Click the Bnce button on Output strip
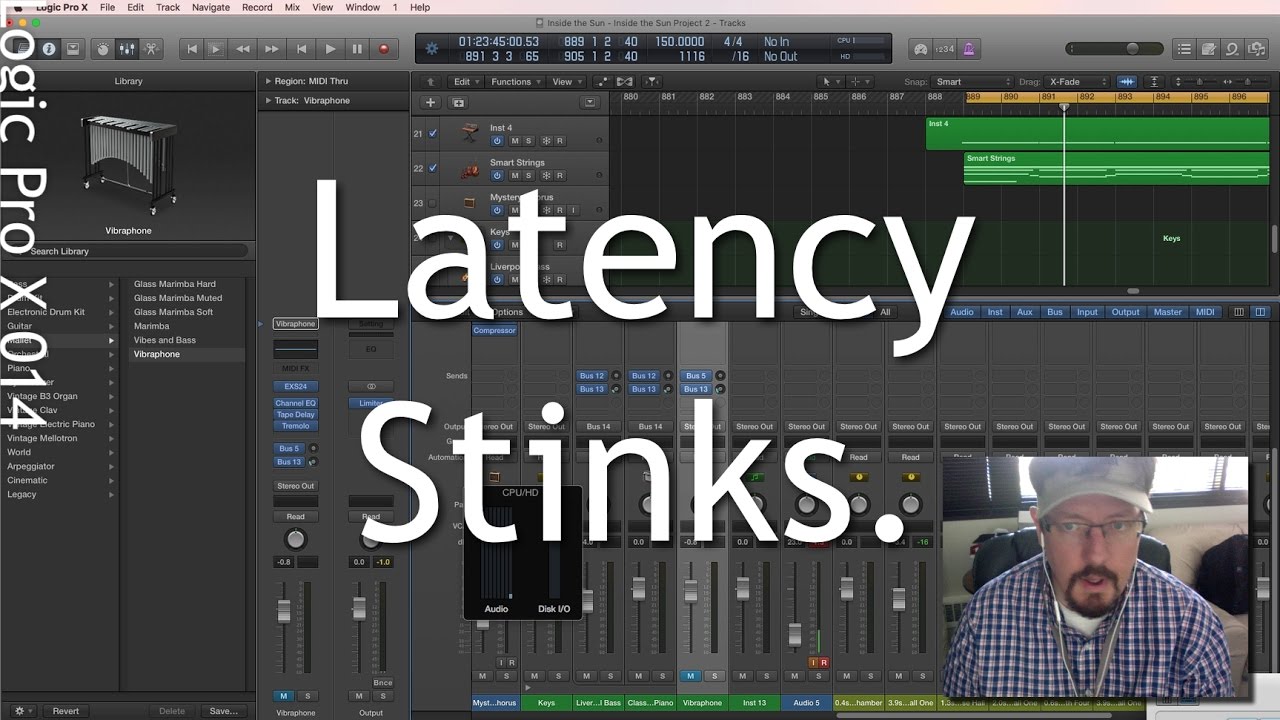1280x720 pixels. [x=383, y=683]
